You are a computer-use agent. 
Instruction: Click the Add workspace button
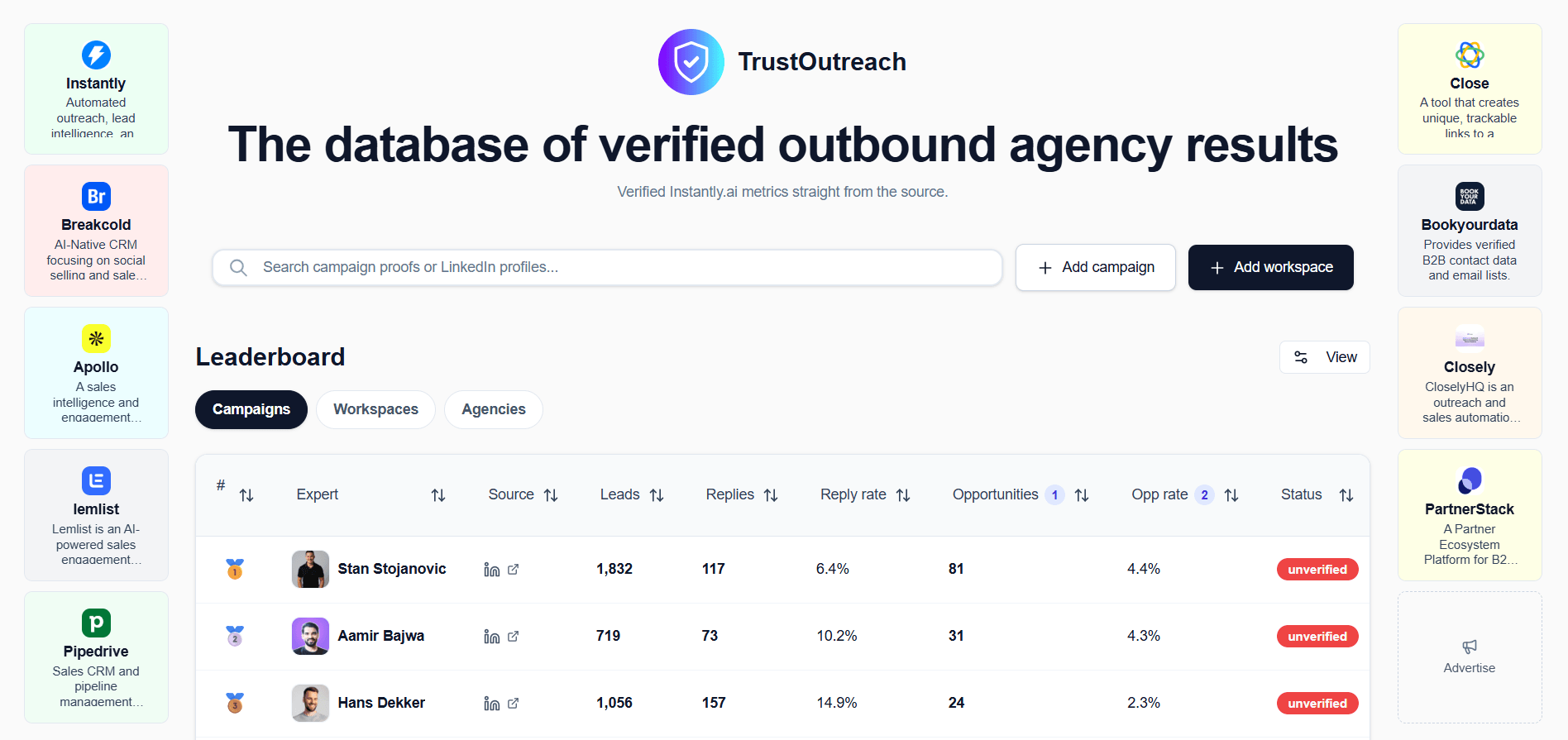tap(1270, 268)
